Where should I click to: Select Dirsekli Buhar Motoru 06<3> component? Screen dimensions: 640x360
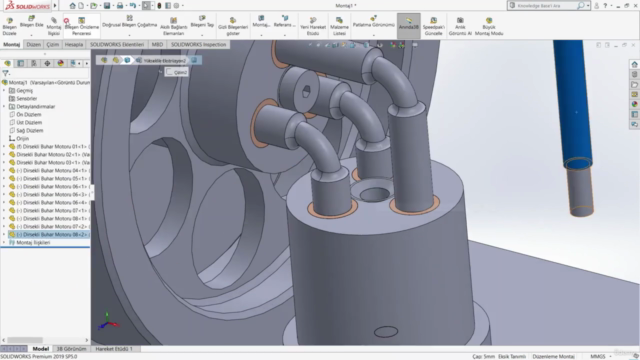(49, 195)
